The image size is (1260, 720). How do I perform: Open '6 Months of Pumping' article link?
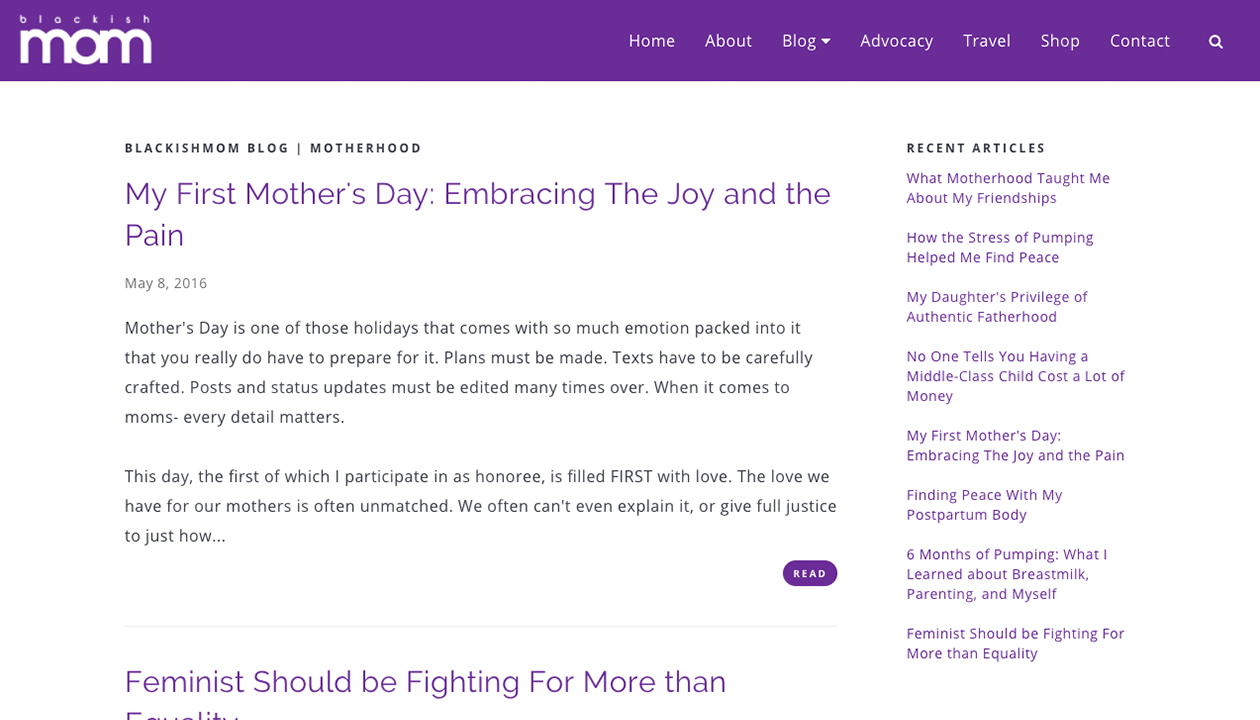click(1007, 574)
